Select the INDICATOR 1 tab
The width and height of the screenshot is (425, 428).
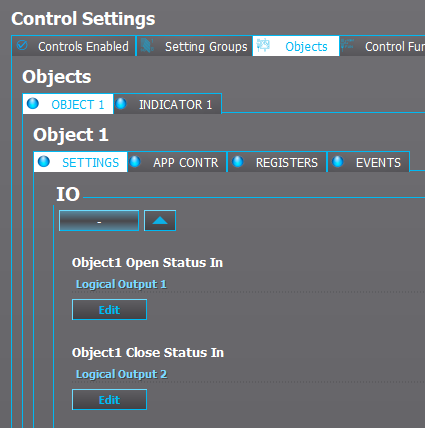(x=167, y=104)
